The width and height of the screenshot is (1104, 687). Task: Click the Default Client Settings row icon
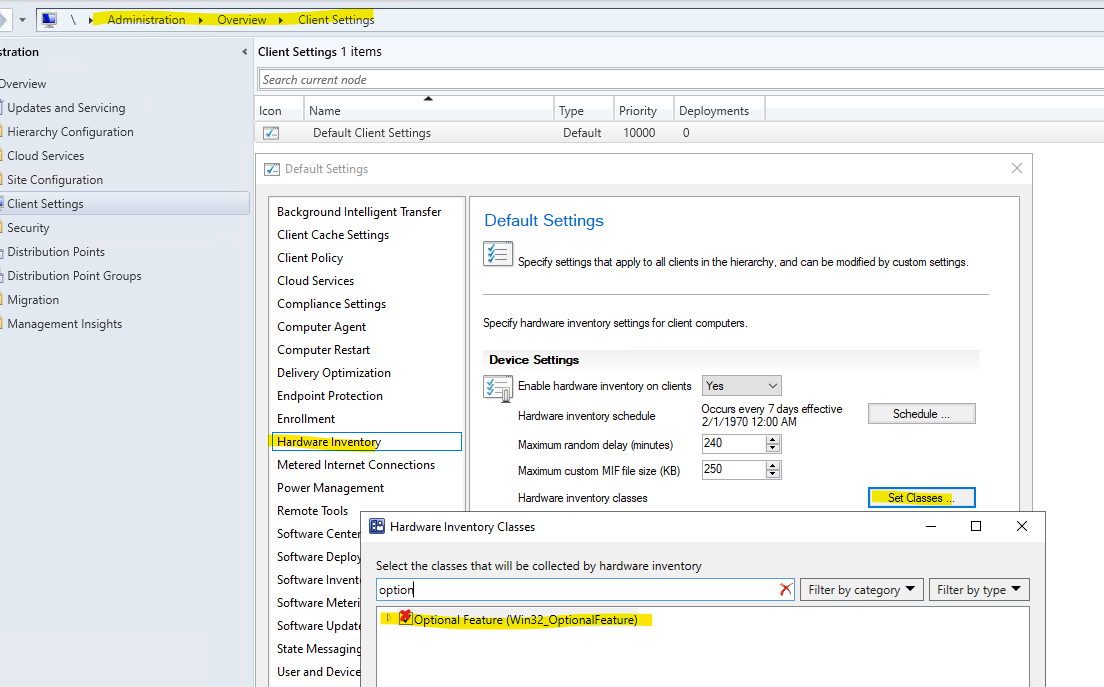pos(271,132)
